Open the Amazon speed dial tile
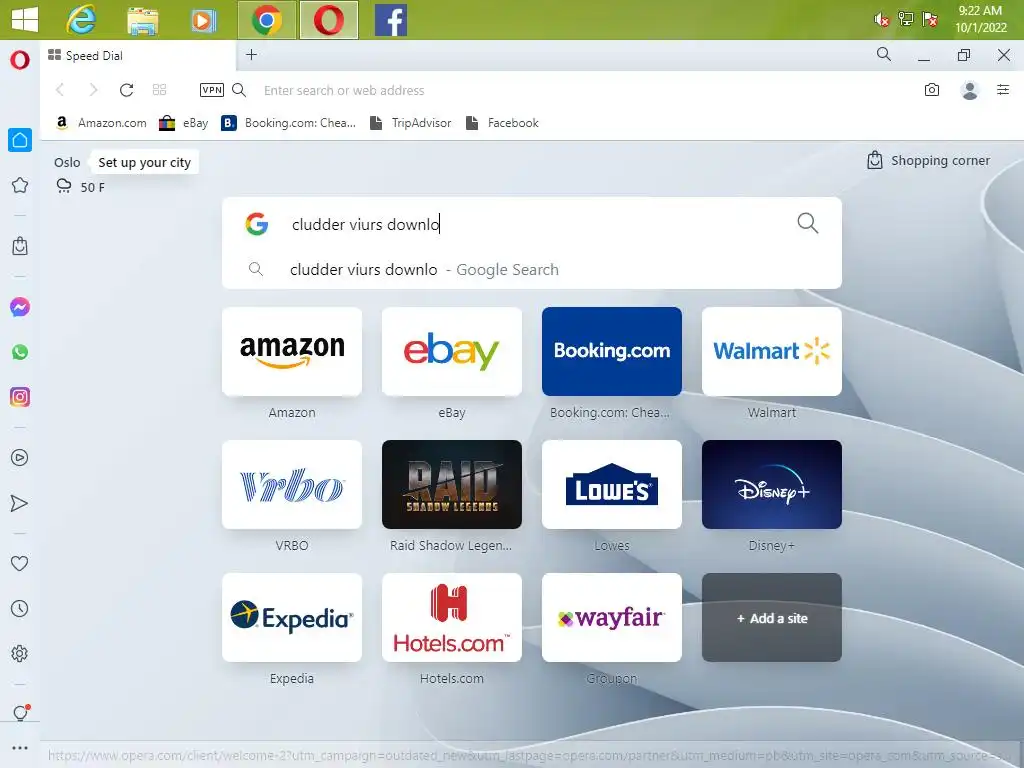This screenshot has height=768, width=1024. point(292,351)
